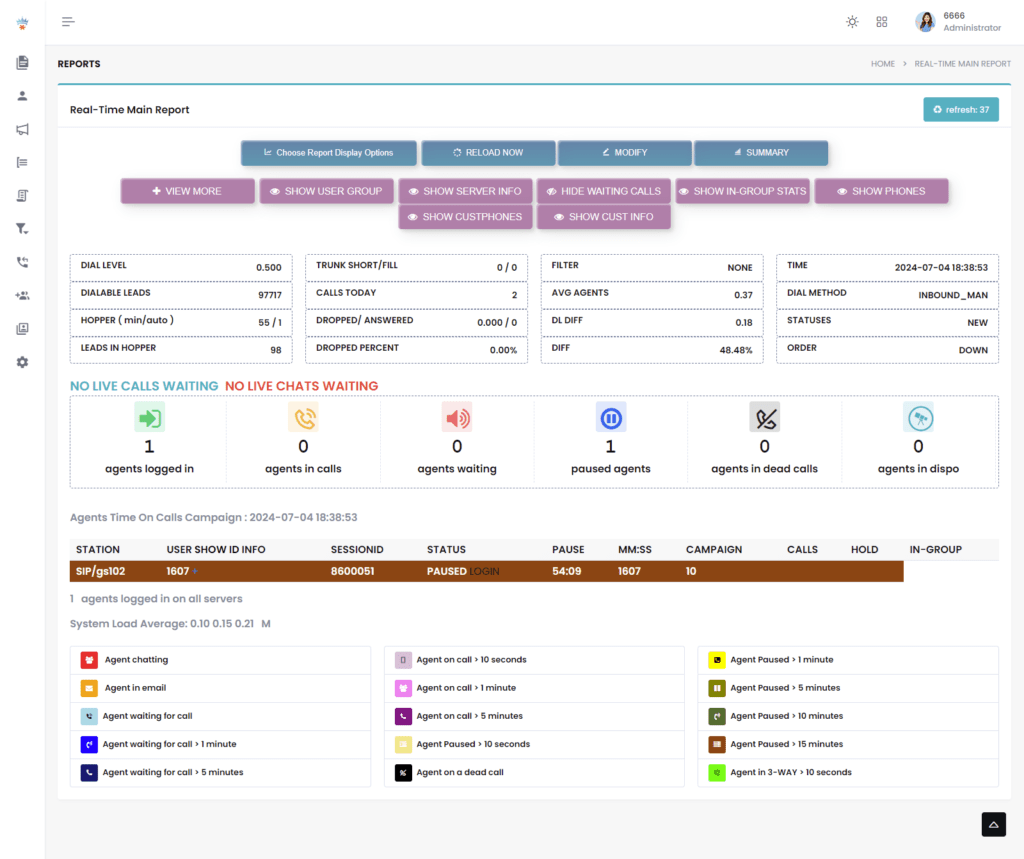The height and width of the screenshot is (859, 1024).
Task: Click the user groups sidebar icon
Action: pyautogui.click(x=22, y=296)
